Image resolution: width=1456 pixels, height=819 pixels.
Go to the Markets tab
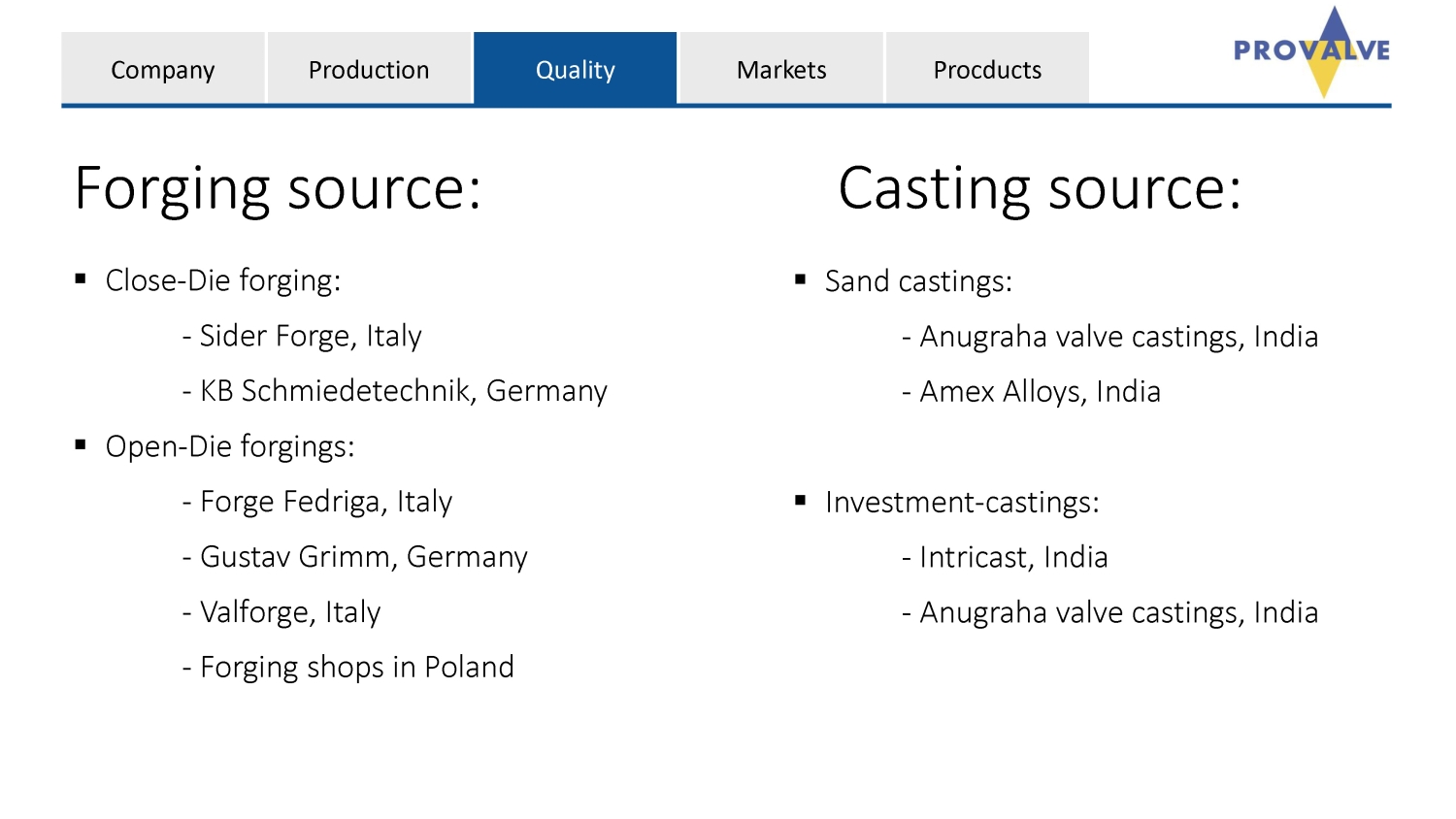(x=781, y=68)
